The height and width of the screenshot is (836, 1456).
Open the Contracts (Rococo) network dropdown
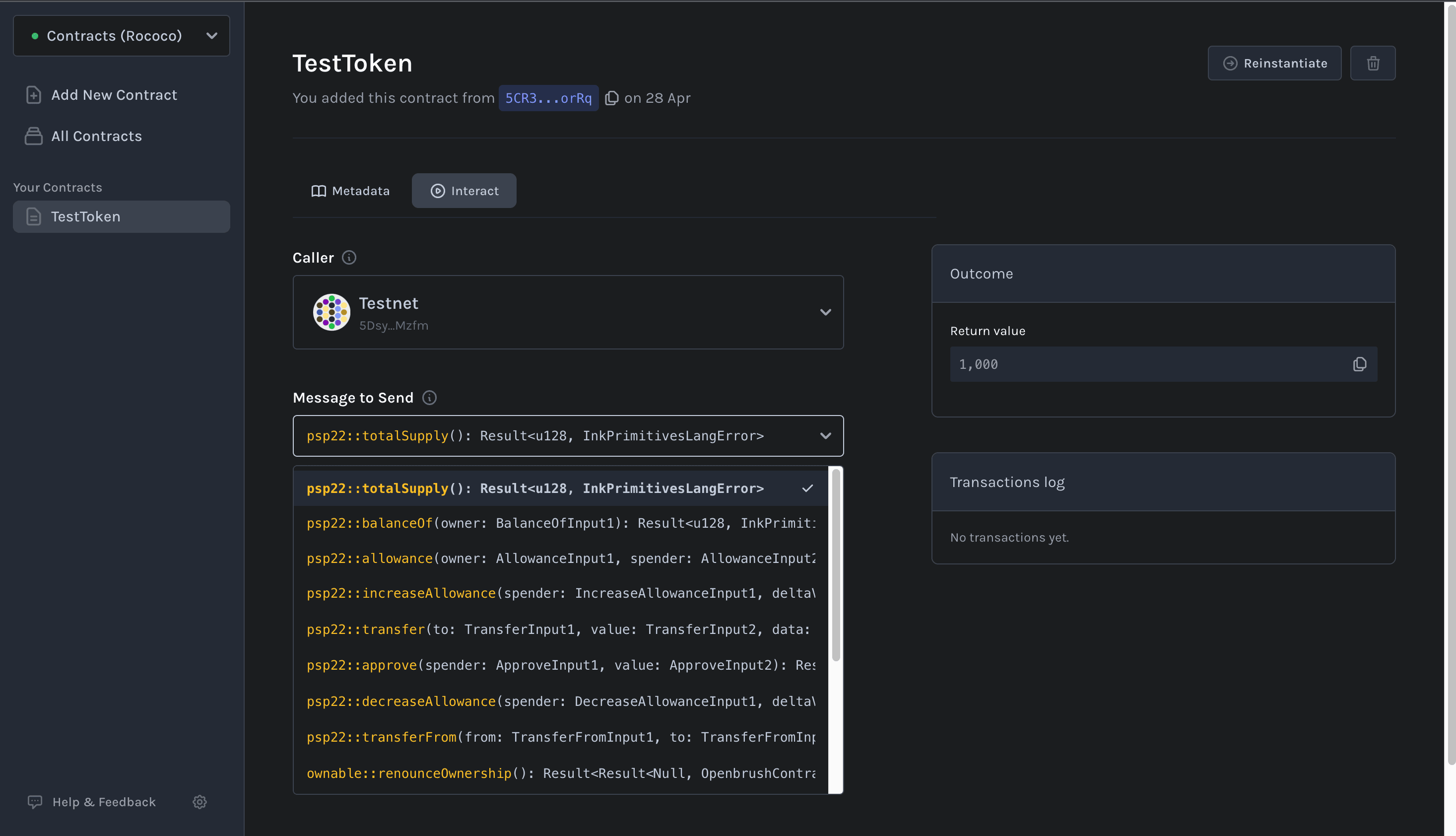point(121,36)
